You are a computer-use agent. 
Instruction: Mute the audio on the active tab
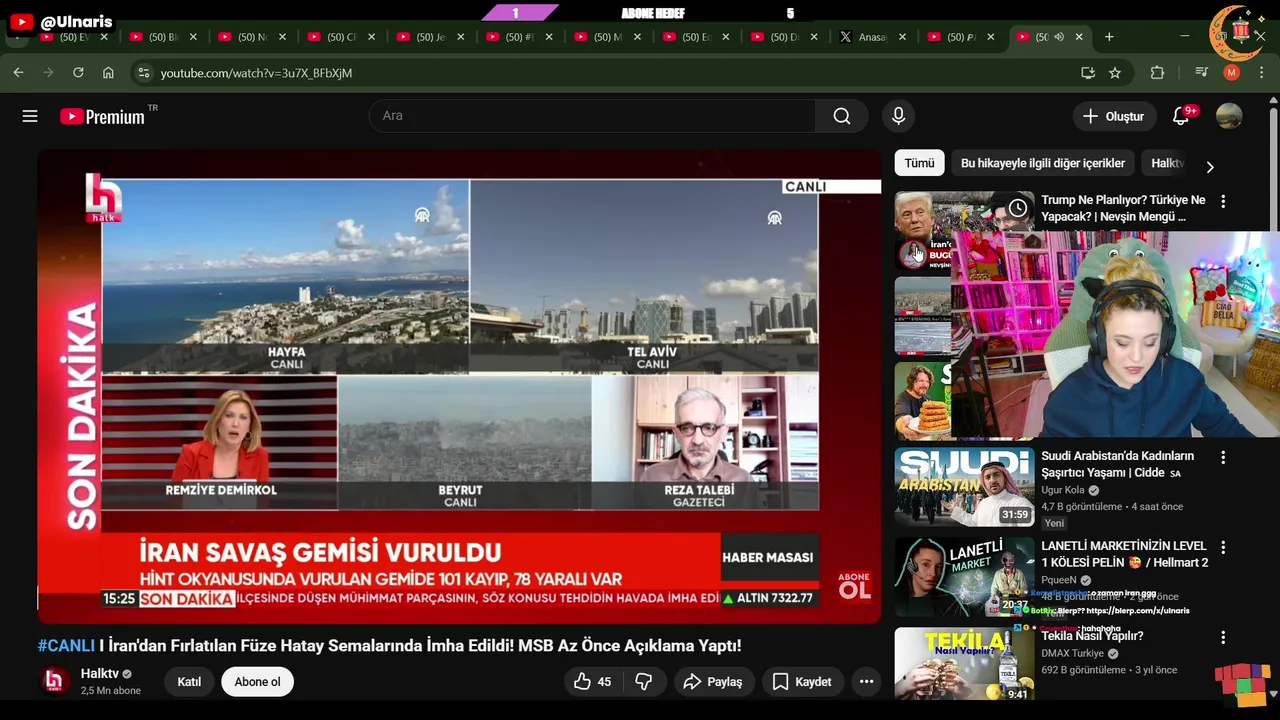click(x=1059, y=37)
